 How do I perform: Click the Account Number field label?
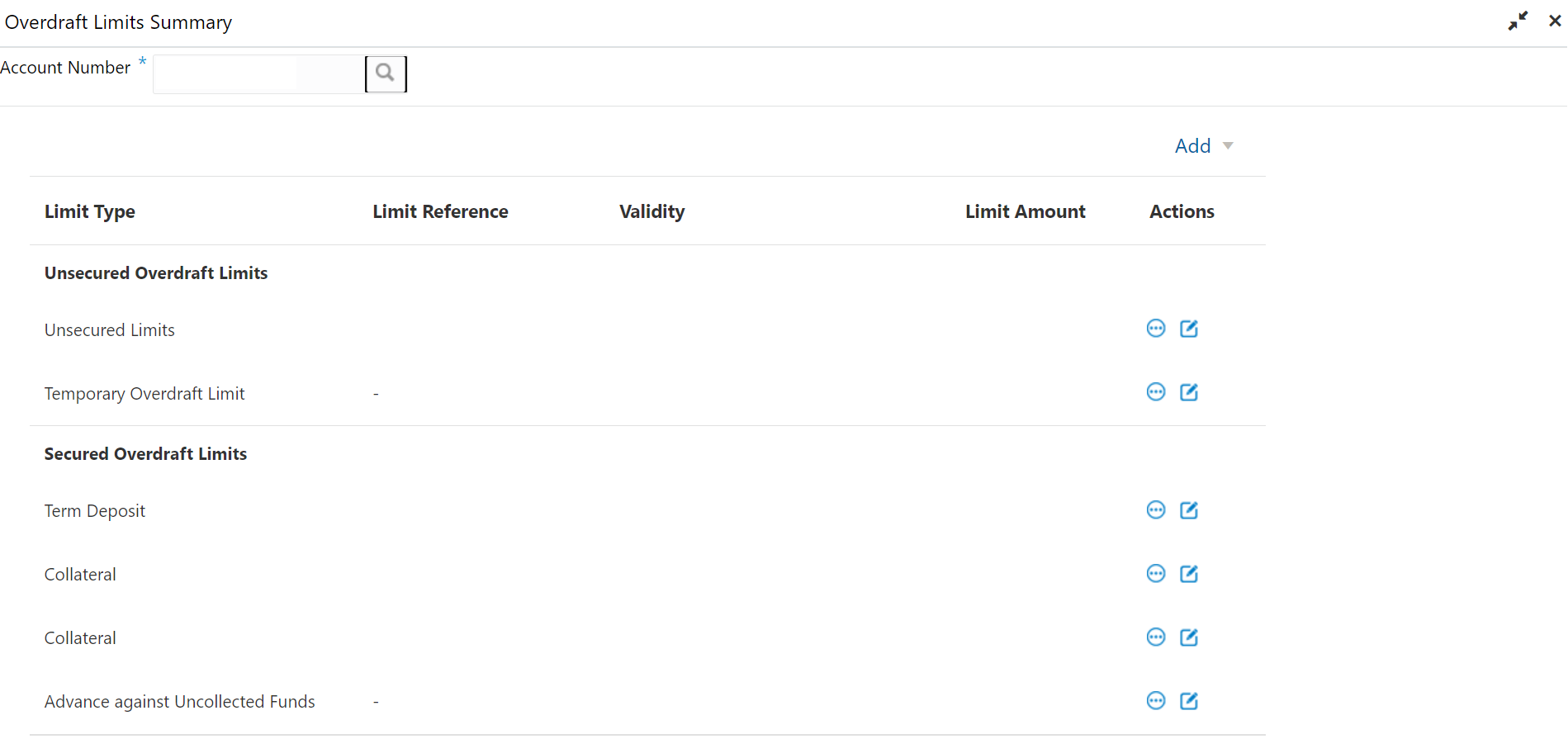pos(65,68)
